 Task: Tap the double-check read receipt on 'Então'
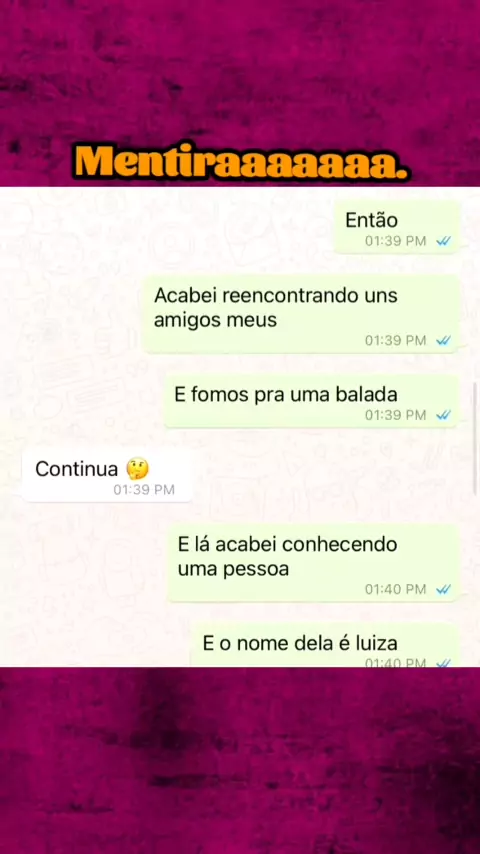443,241
